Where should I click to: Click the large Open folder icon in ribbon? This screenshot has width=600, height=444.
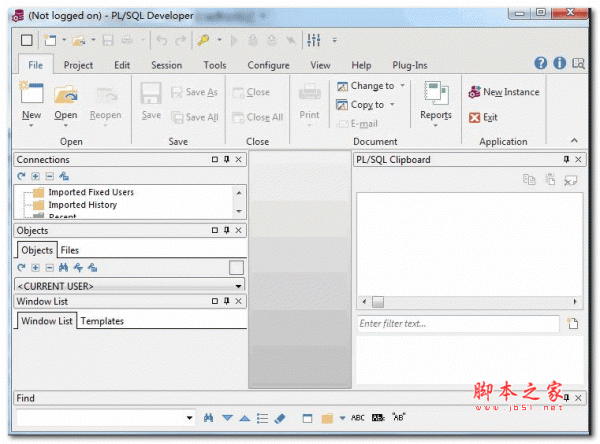(65, 94)
